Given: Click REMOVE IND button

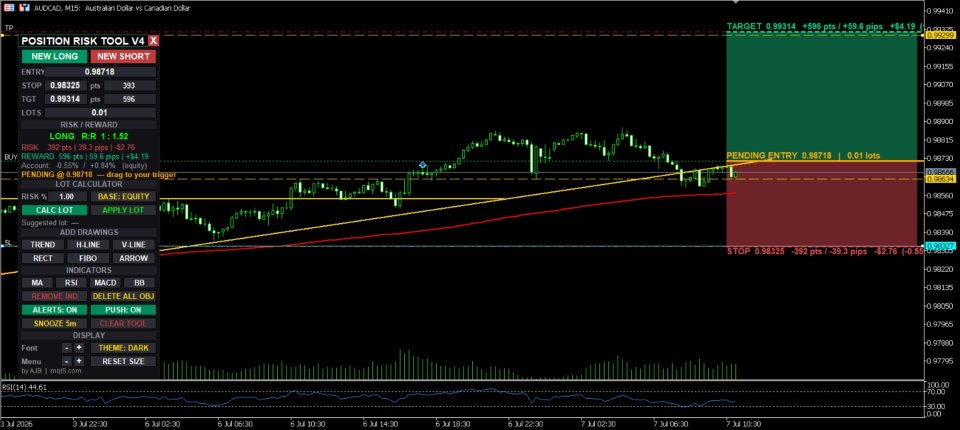Looking at the screenshot, I should point(54,296).
